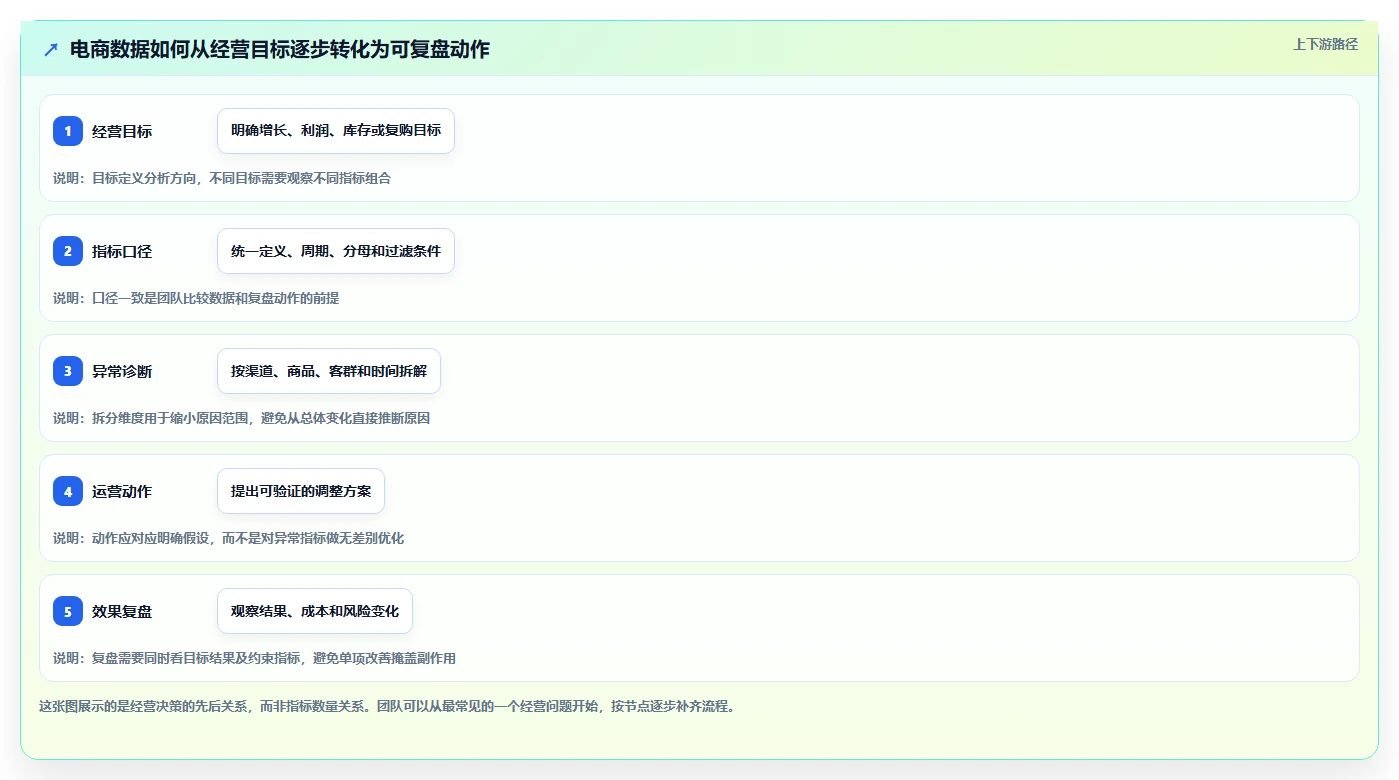1399x780 pixels.
Task: Click the 上下游路径 label in header
Action: tap(1325, 44)
